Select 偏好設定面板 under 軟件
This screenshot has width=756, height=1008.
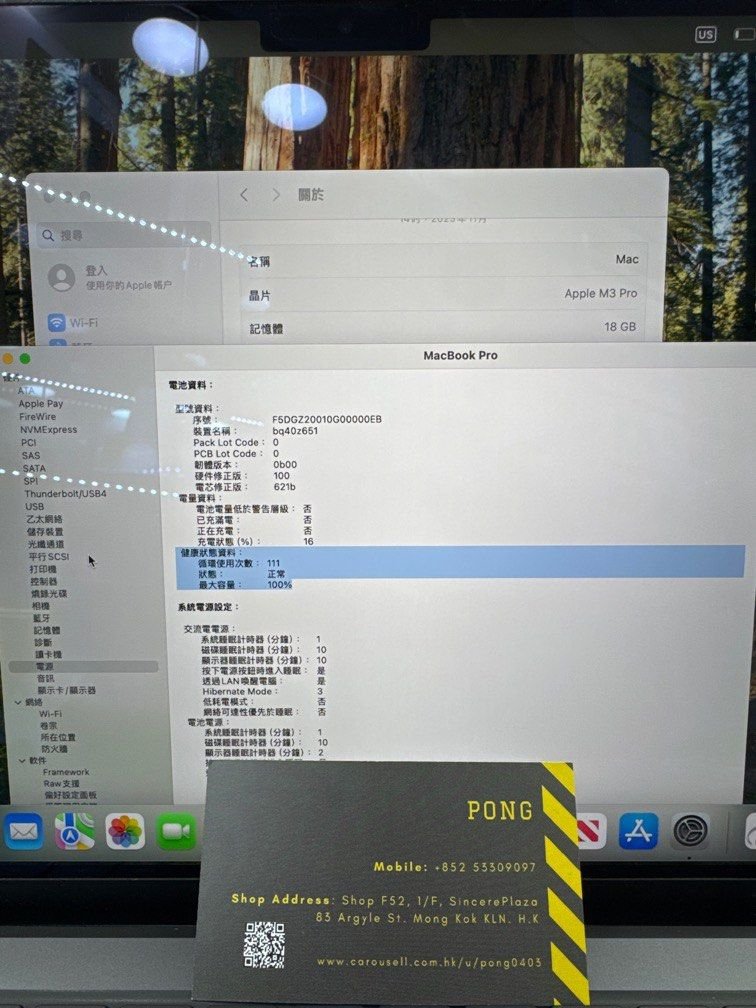pos(71,795)
